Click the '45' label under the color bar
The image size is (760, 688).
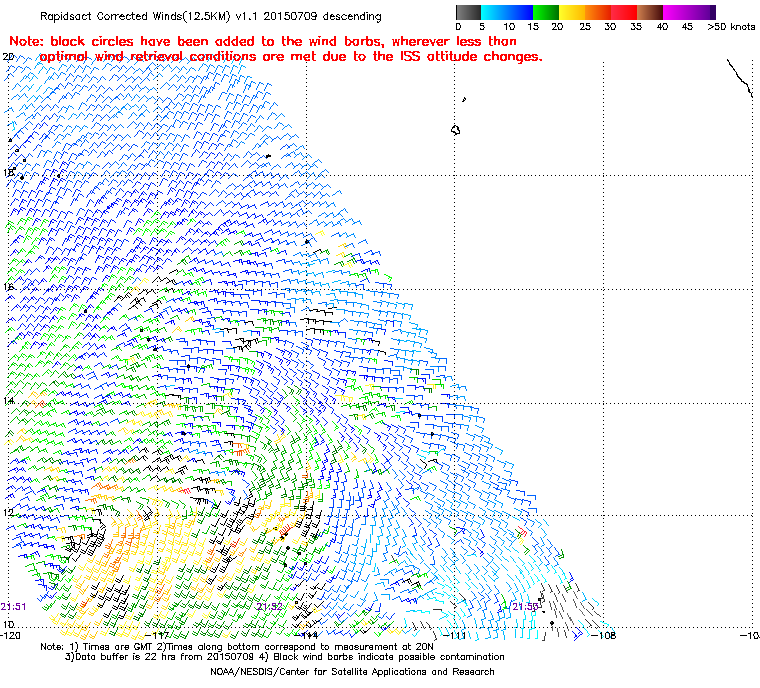click(687, 27)
